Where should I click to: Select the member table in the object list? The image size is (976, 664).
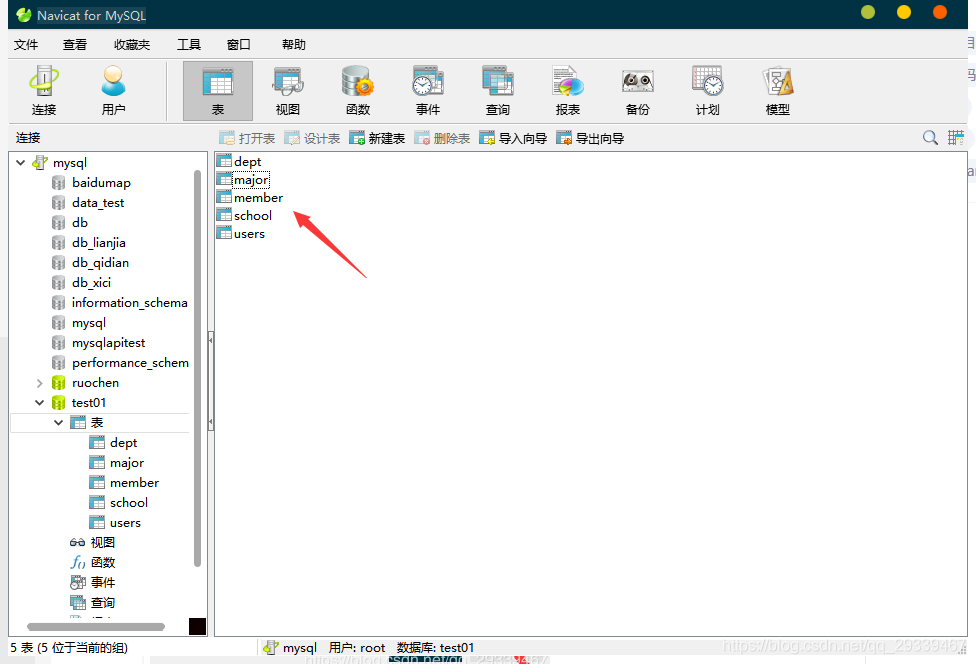pyautogui.click(x=250, y=198)
